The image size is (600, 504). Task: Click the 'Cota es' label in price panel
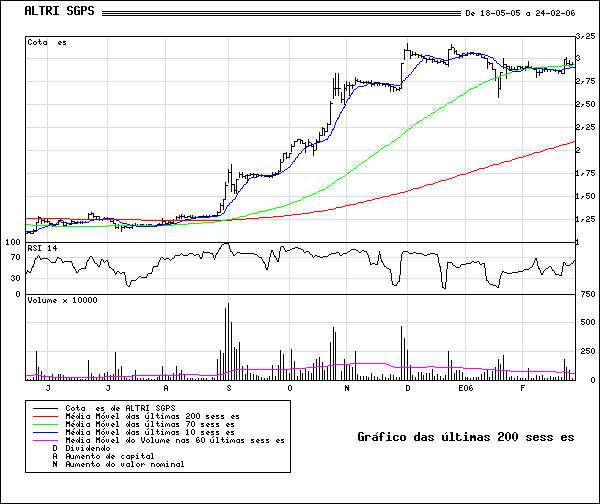pyautogui.click(x=47, y=42)
